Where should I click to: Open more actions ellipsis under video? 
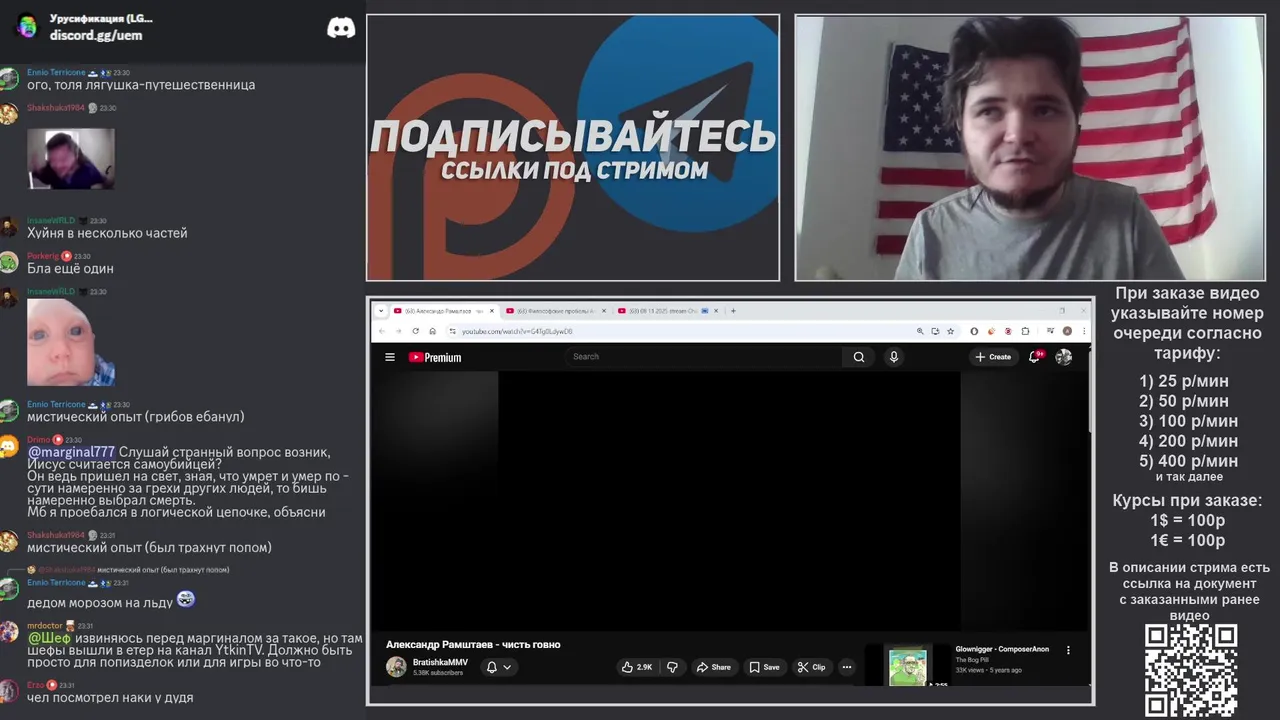tap(847, 667)
